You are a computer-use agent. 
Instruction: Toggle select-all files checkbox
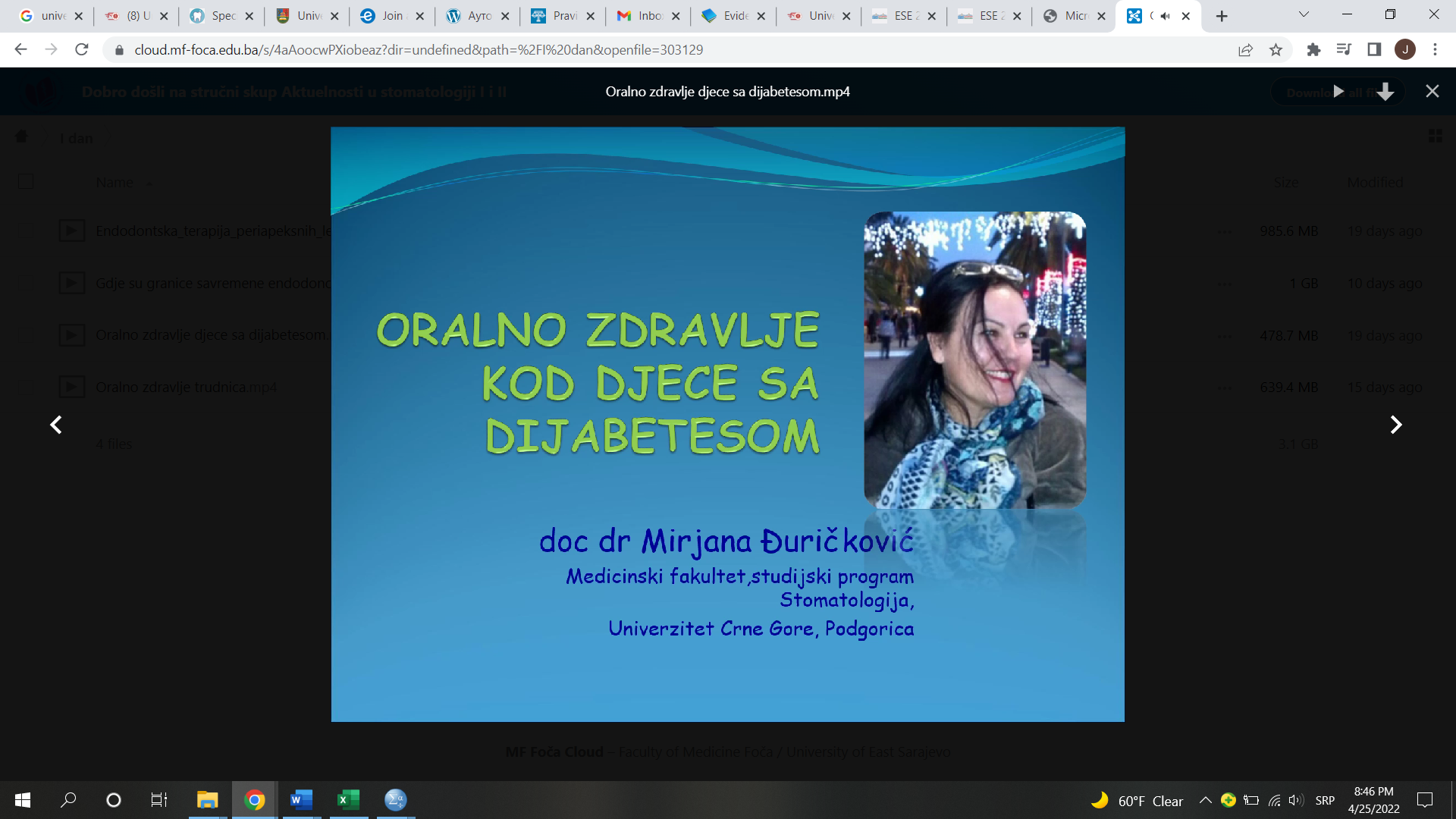26,182
